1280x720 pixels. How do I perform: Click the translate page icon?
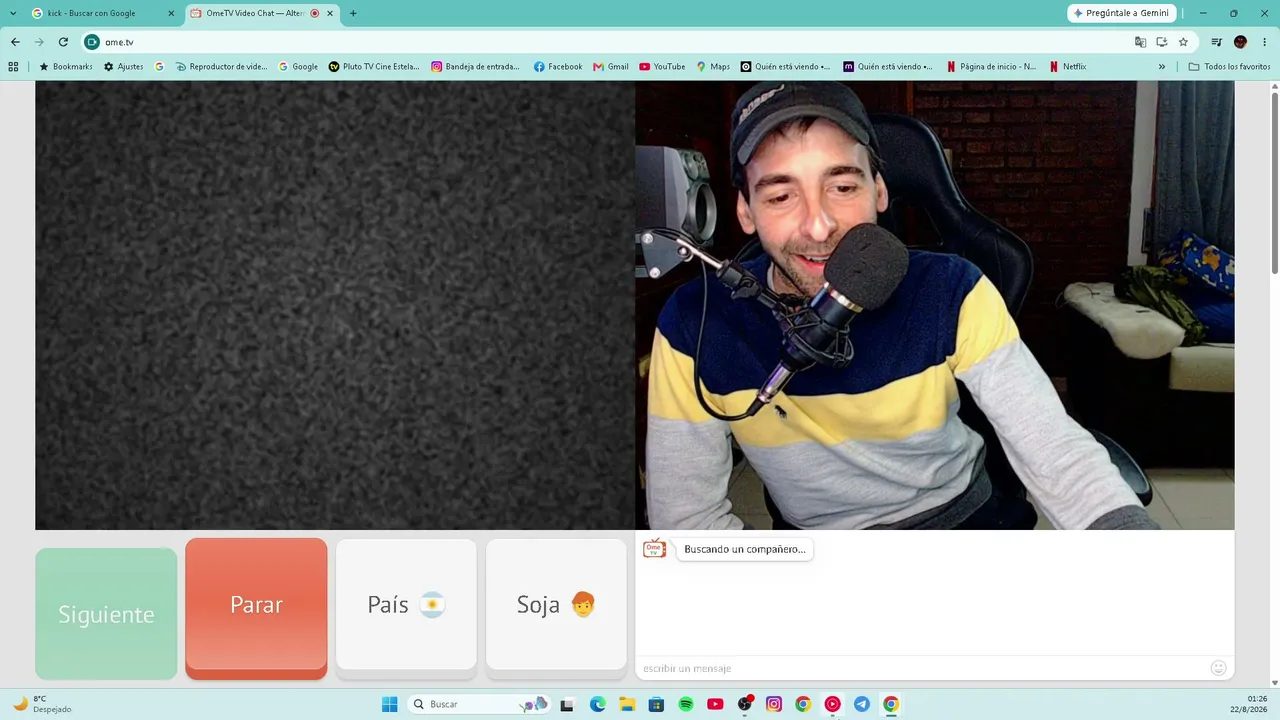[1140, 42]
